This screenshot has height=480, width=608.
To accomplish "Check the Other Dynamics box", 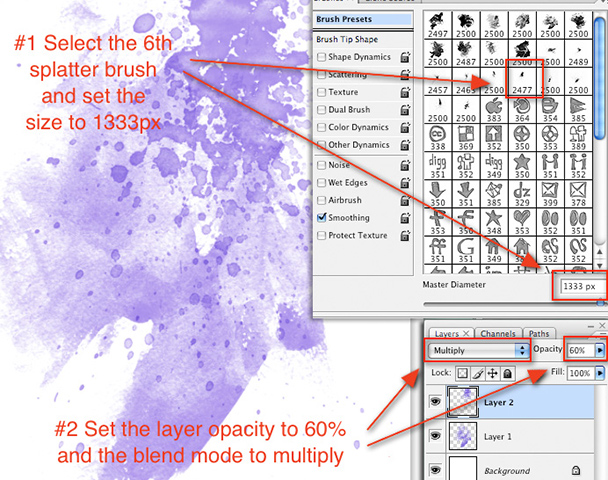I will pos(321,145).
